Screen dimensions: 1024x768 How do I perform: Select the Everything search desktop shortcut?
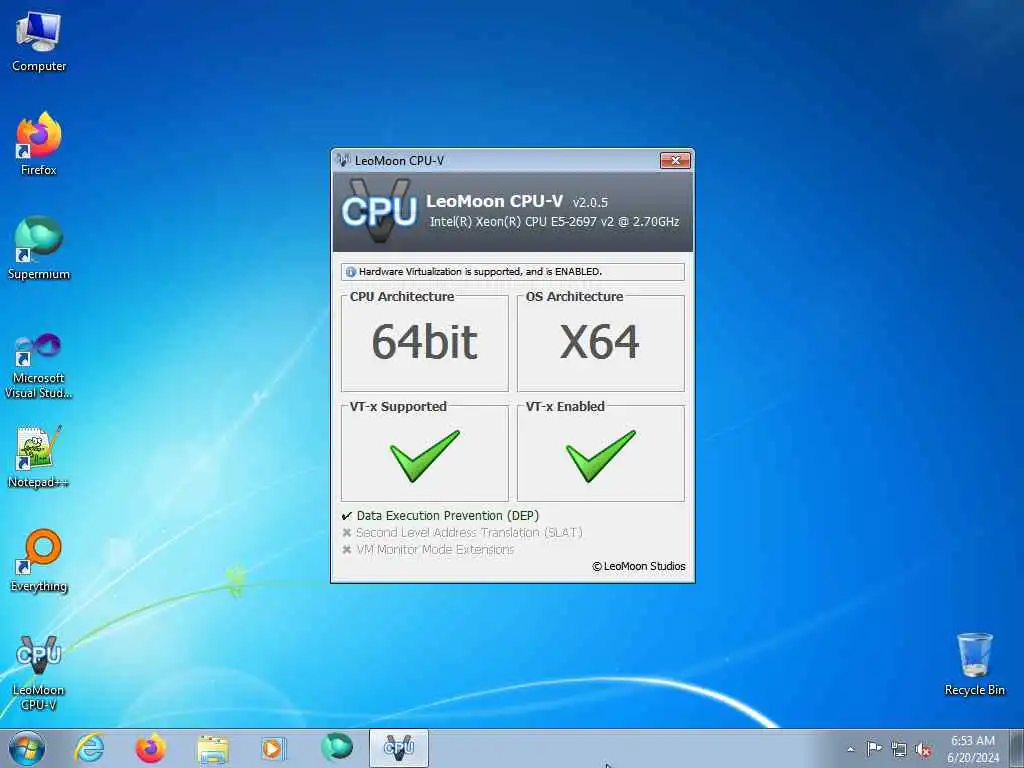point(39,560)
